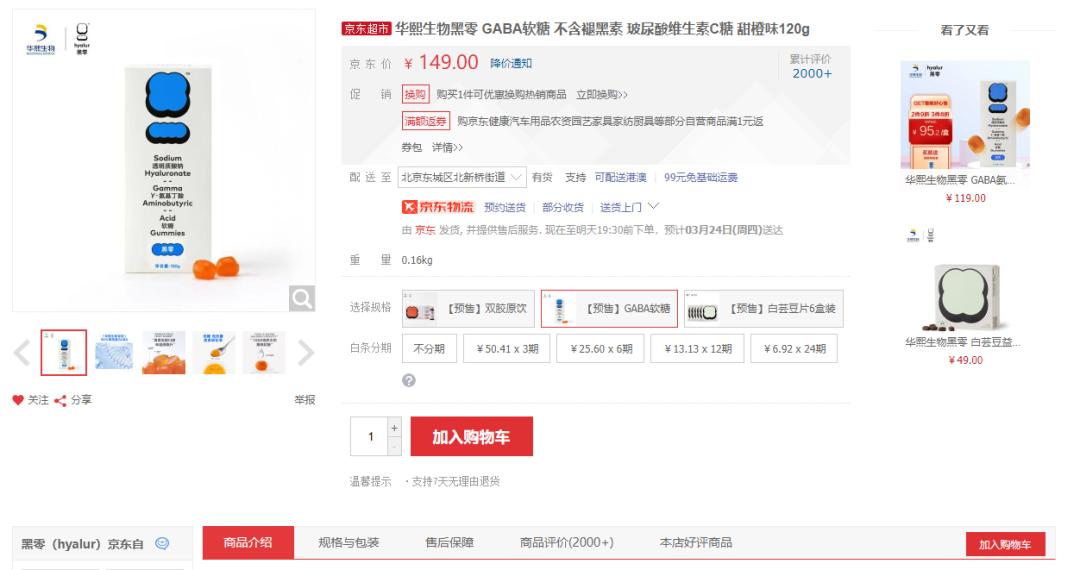Select ¥25.60 x 6期 installment
Screen dimensions: 1080x570
coord(601,349)
